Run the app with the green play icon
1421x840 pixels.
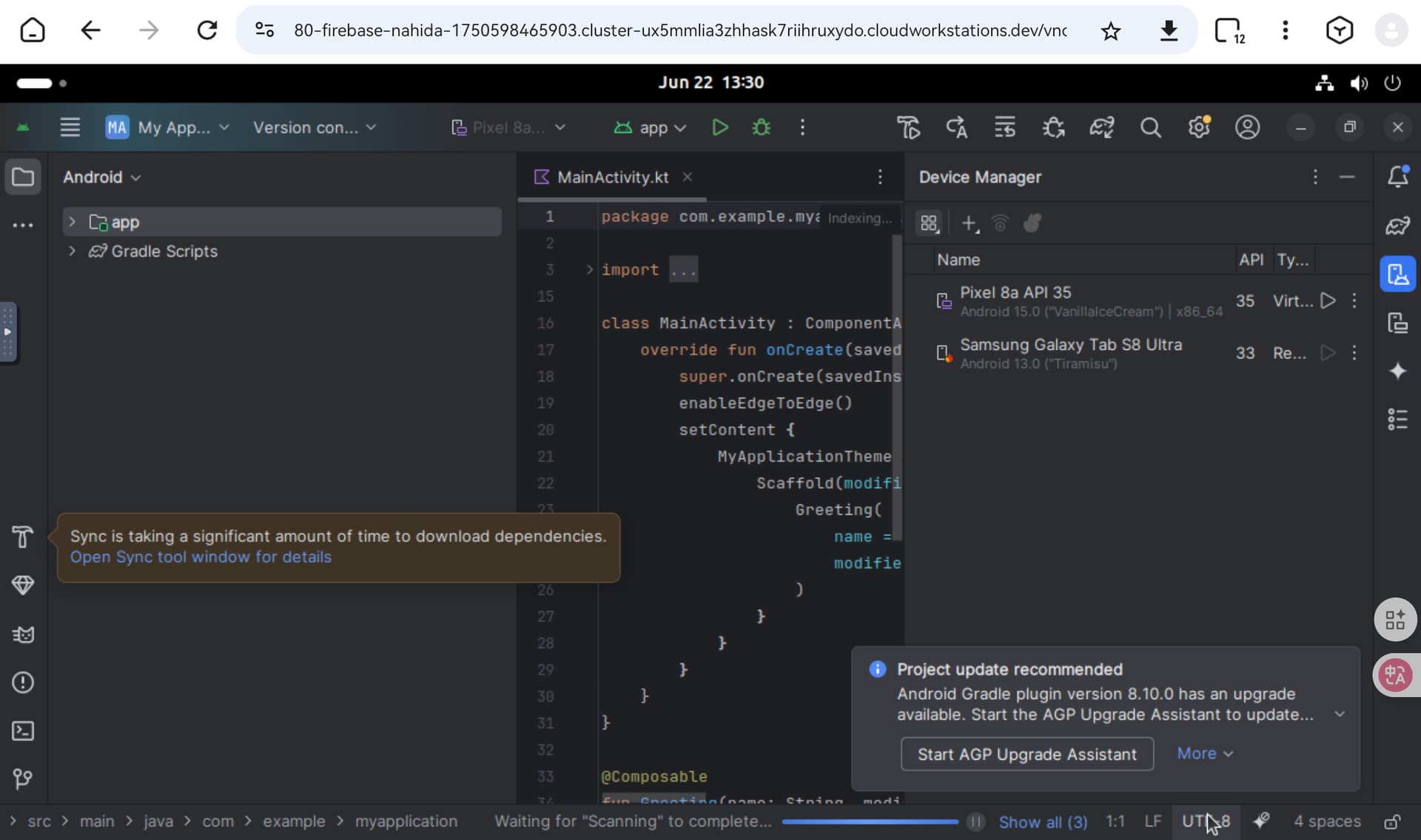coord(719,127)
